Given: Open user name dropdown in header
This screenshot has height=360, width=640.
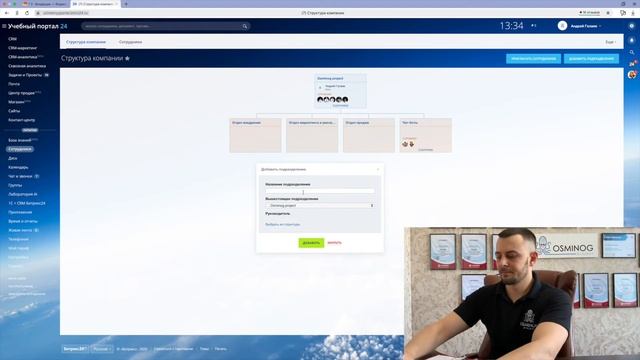Looking at the screenshot, I should tap(586, 26).
